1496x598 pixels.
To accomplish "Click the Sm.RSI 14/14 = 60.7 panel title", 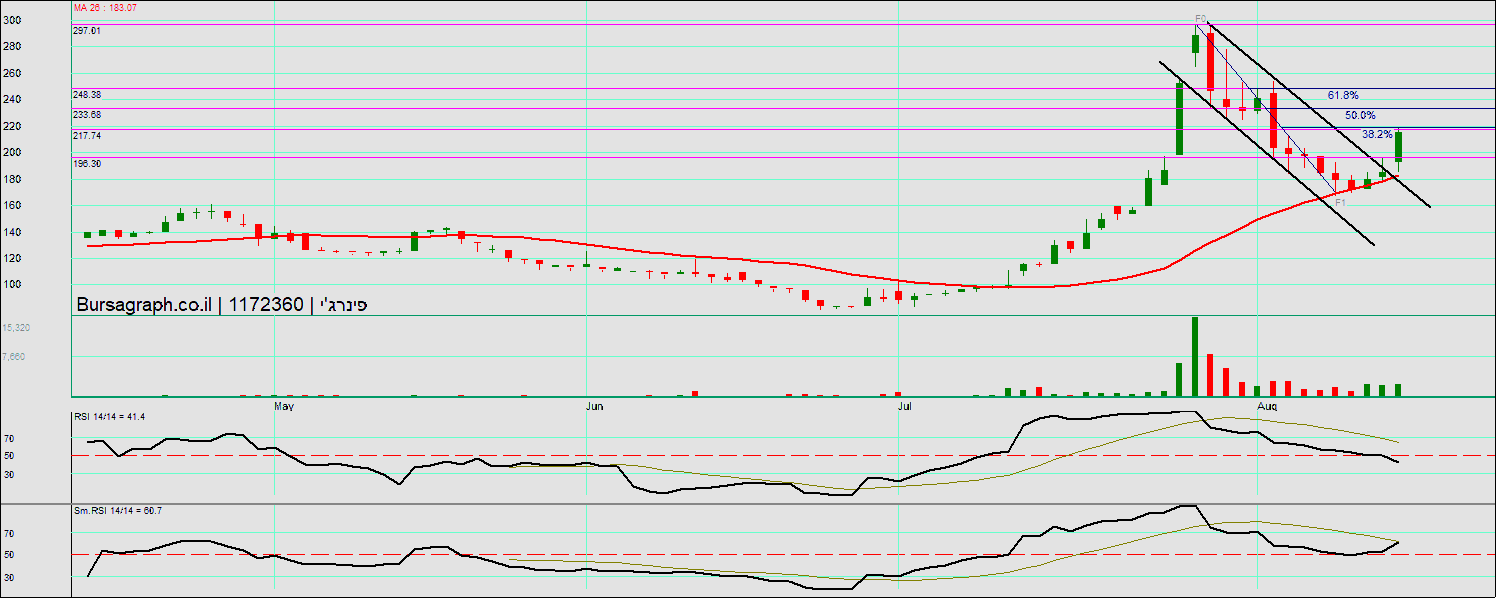I will 117,511.
